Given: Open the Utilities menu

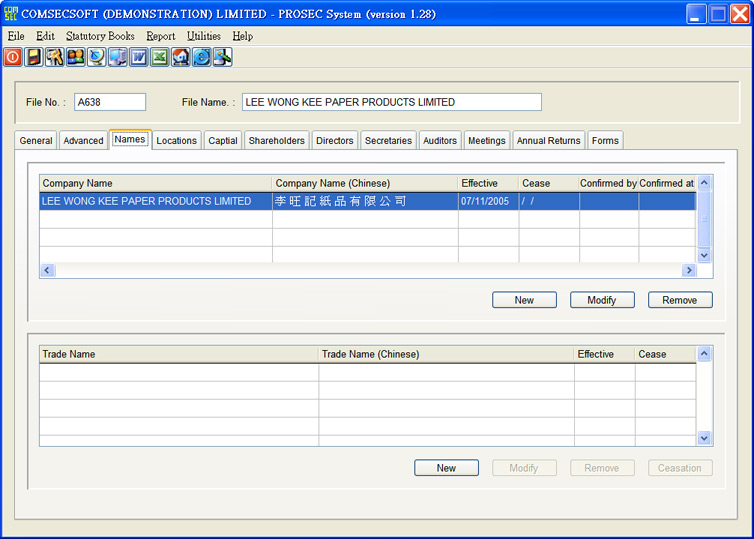Looking at the screenshot, I should coord(203,36).
